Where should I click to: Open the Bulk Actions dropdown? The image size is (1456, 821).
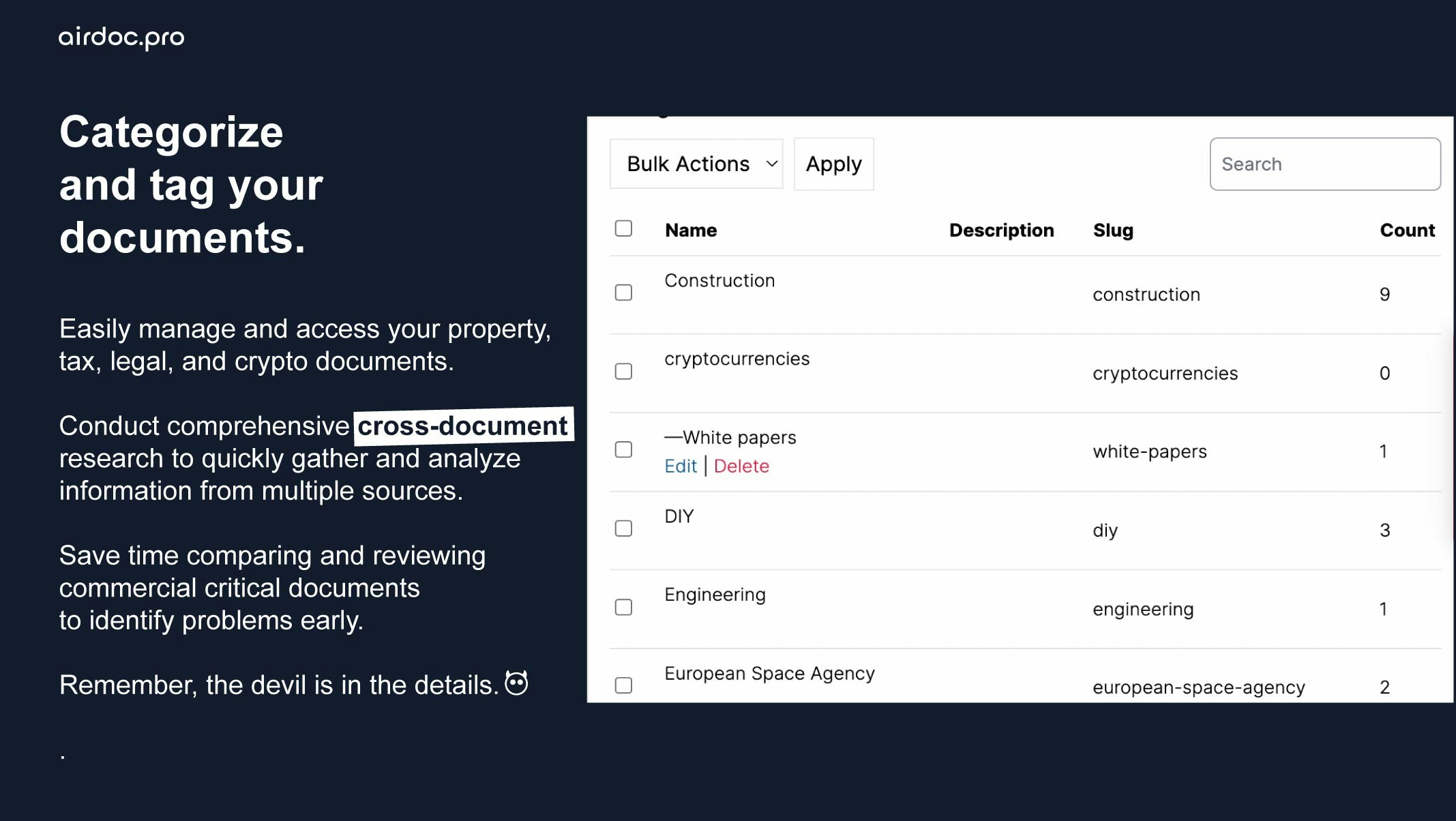point(689,164)
